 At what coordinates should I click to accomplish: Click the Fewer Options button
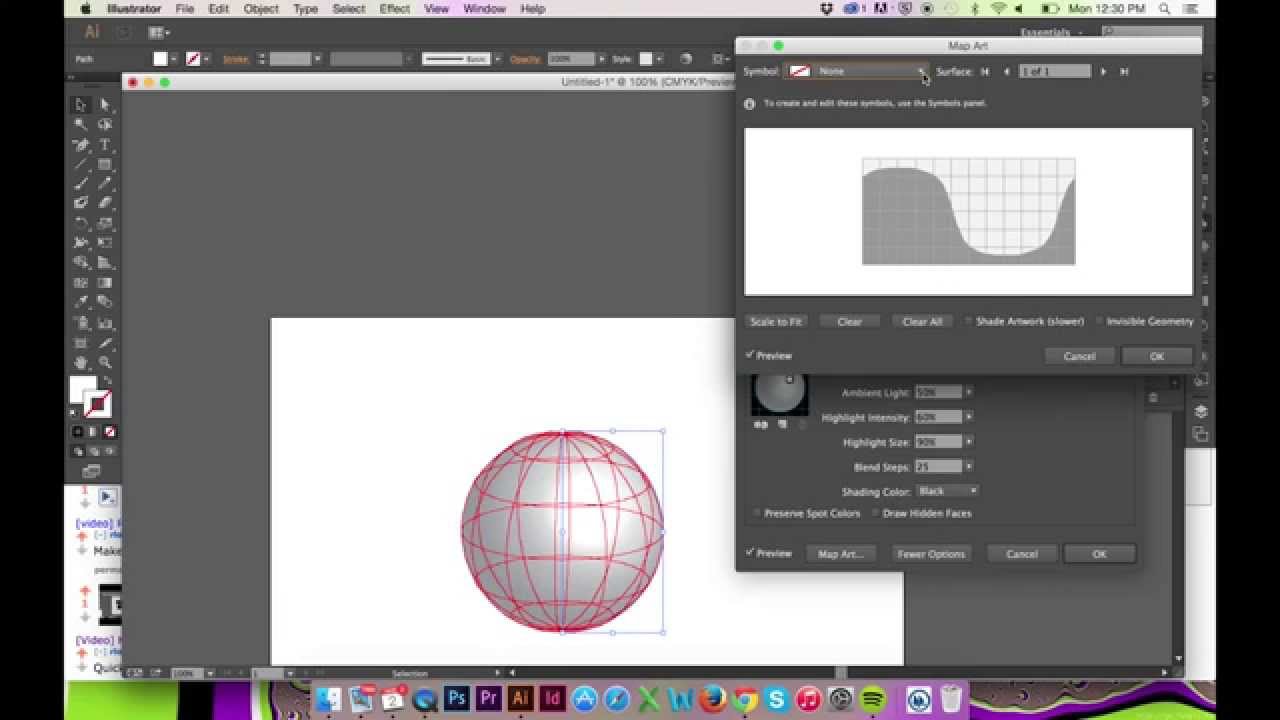[931, 554]
